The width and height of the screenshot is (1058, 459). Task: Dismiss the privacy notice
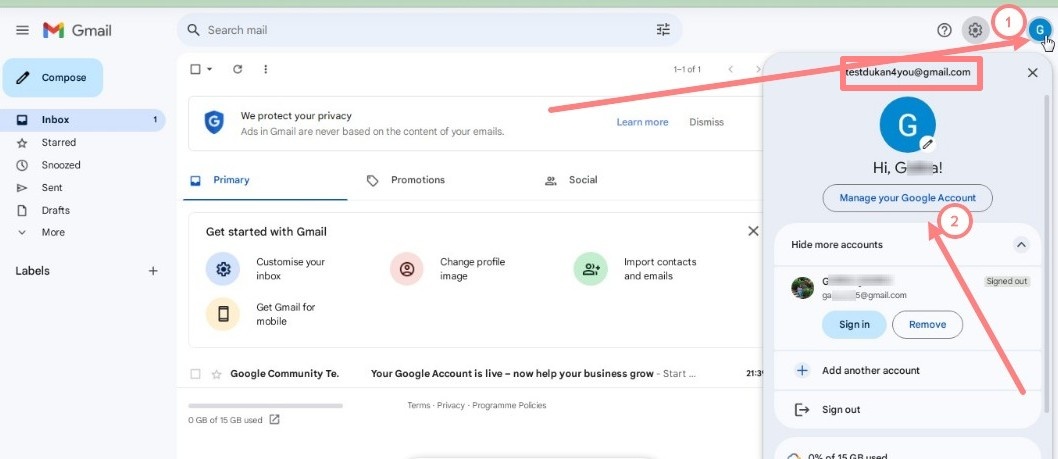[706, 122]
